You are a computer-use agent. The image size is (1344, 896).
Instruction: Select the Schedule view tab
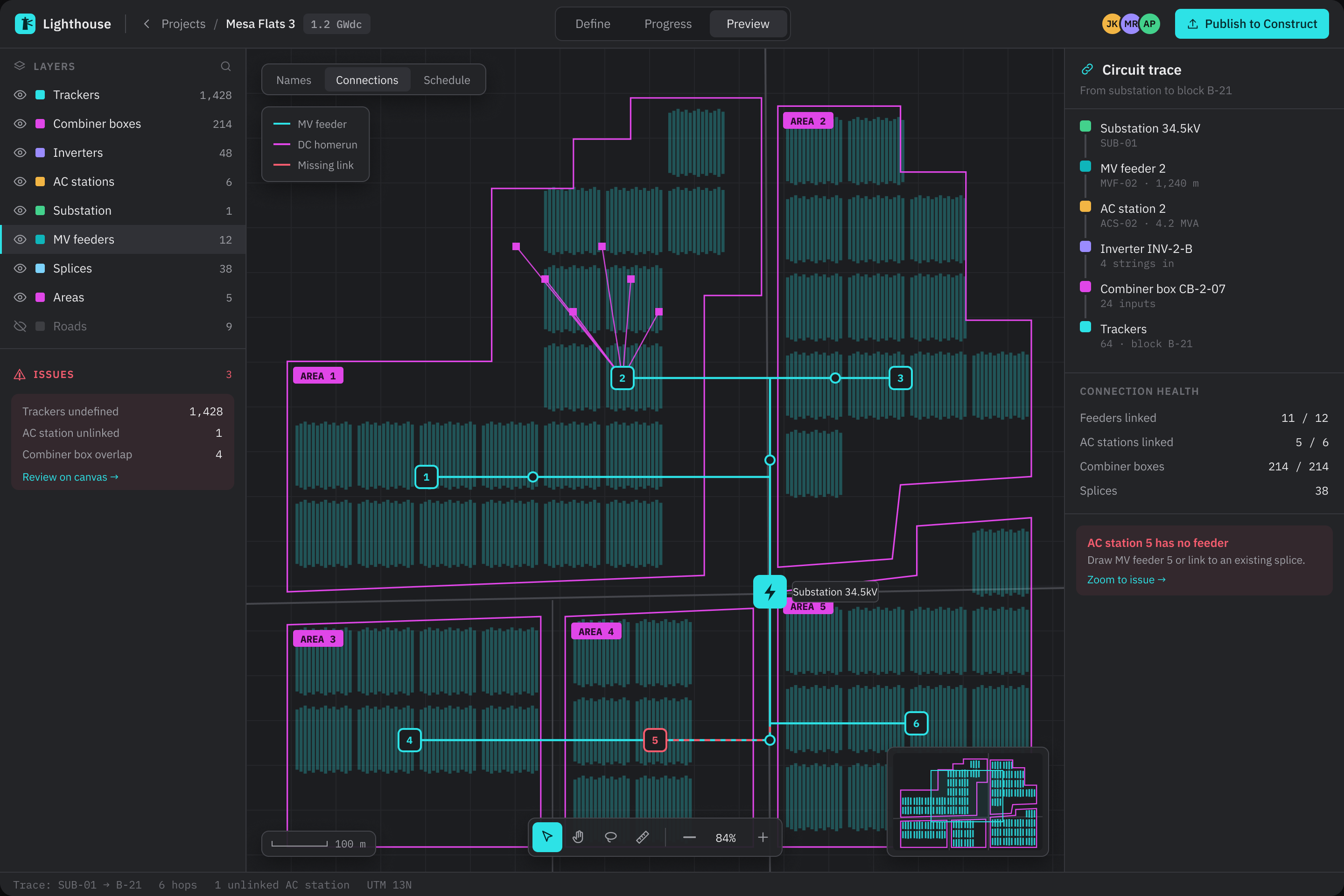coord(447,80)
